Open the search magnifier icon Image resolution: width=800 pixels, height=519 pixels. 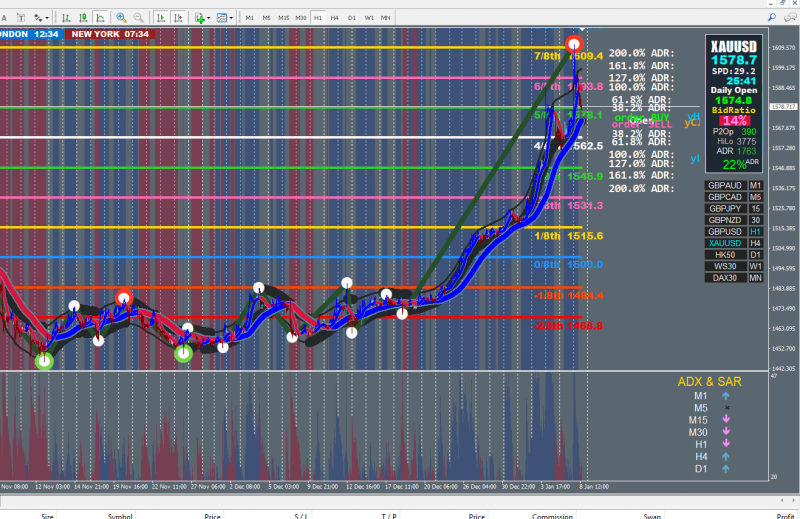click(x=772, y=17)
